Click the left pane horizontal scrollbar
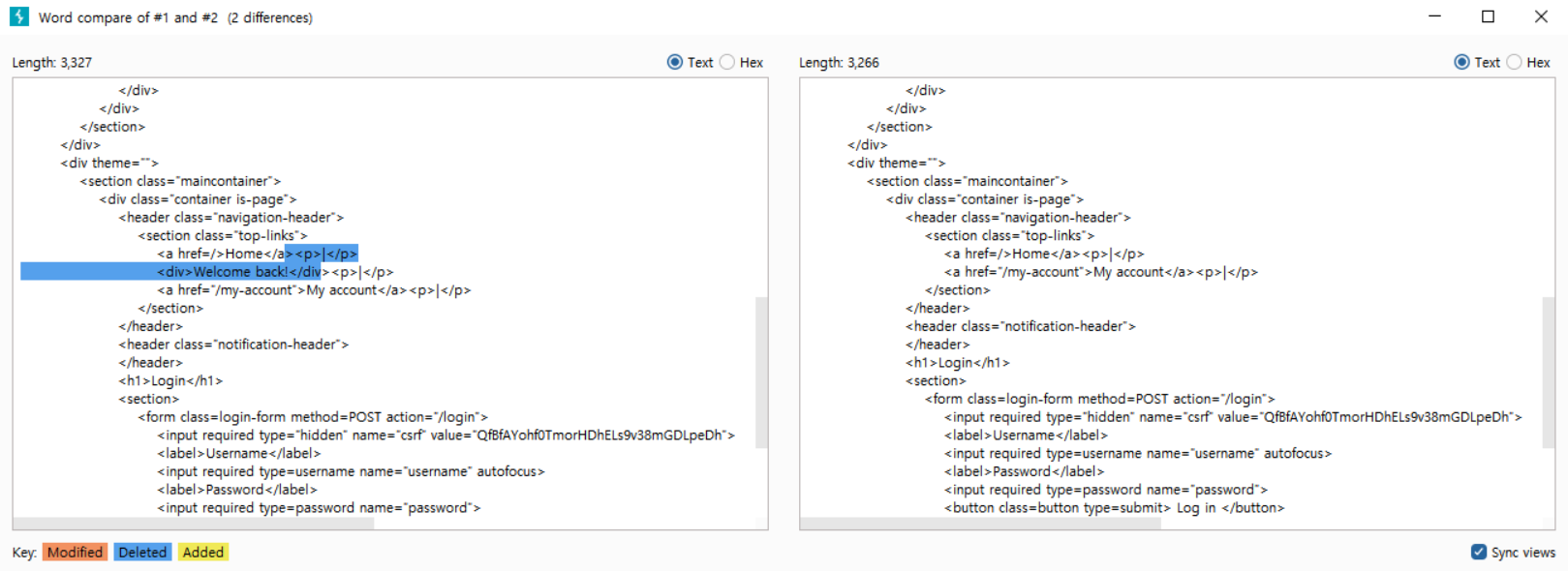This screenshot has width=1568, height=571. click(194, 524)
